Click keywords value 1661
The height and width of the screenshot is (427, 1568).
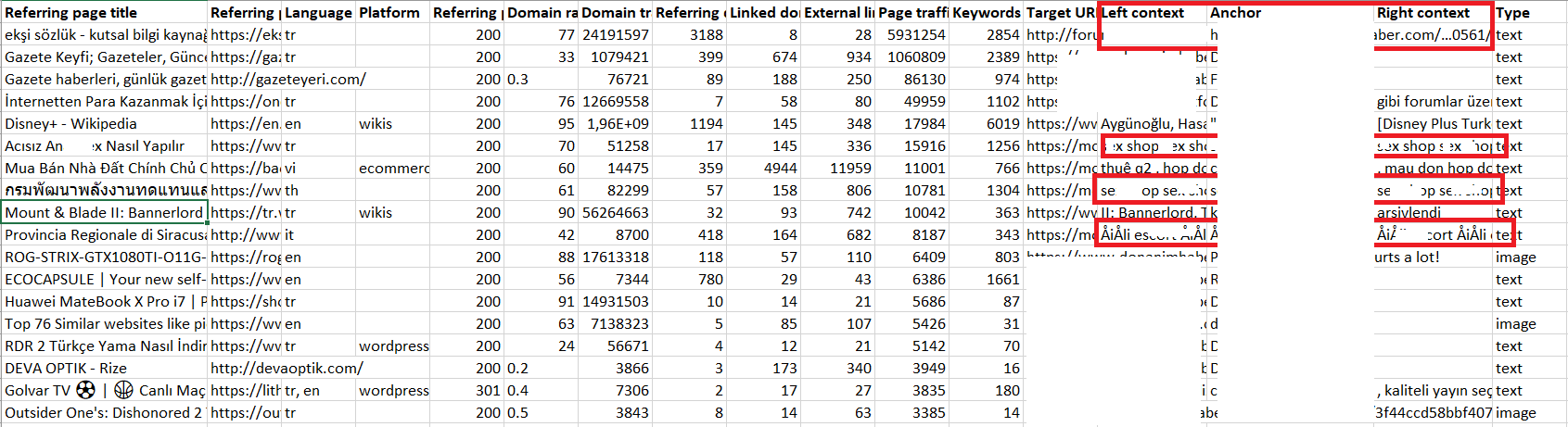986,279
